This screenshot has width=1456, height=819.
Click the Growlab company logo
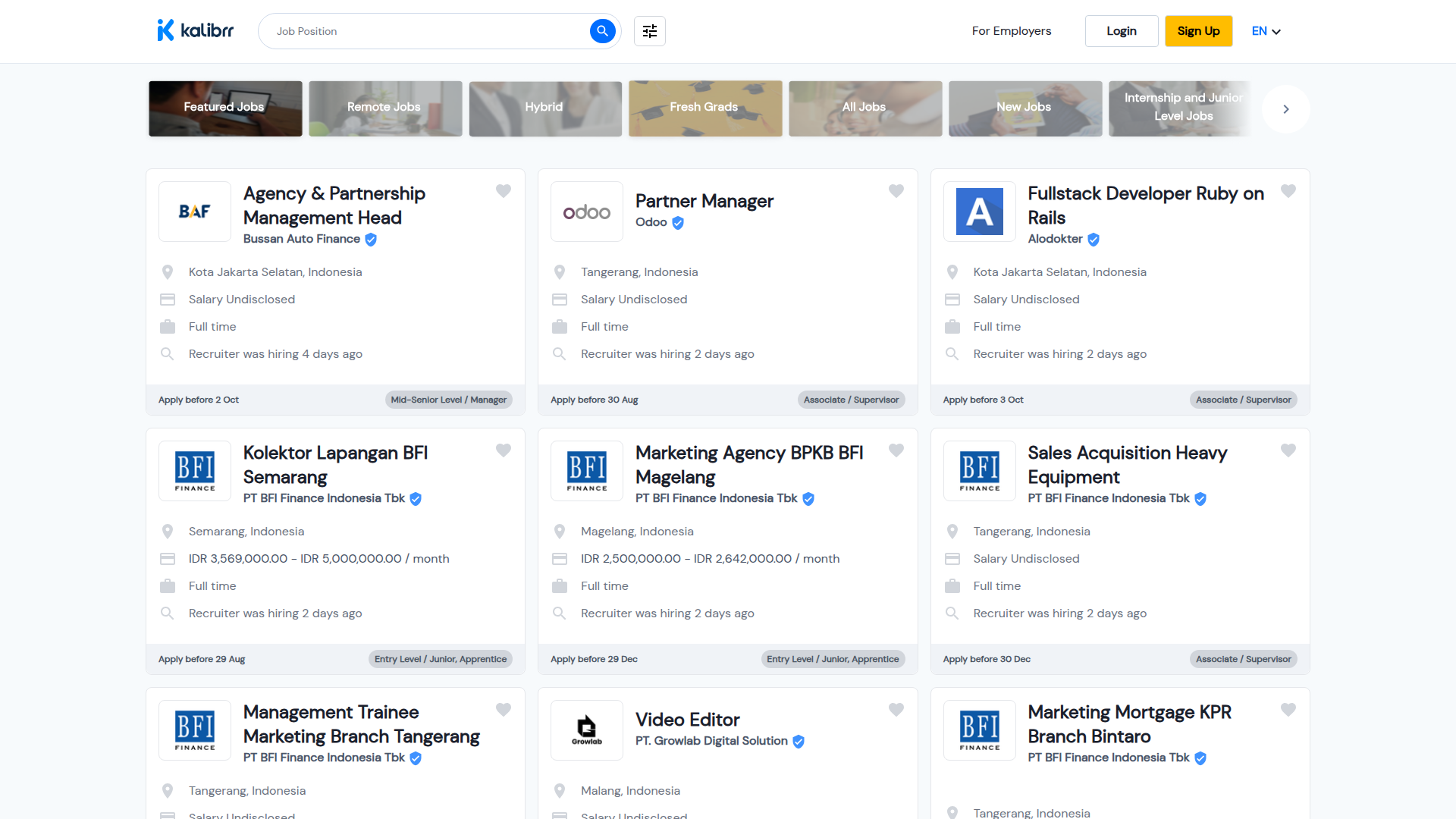pyautogui.click(x=587, y=730)
